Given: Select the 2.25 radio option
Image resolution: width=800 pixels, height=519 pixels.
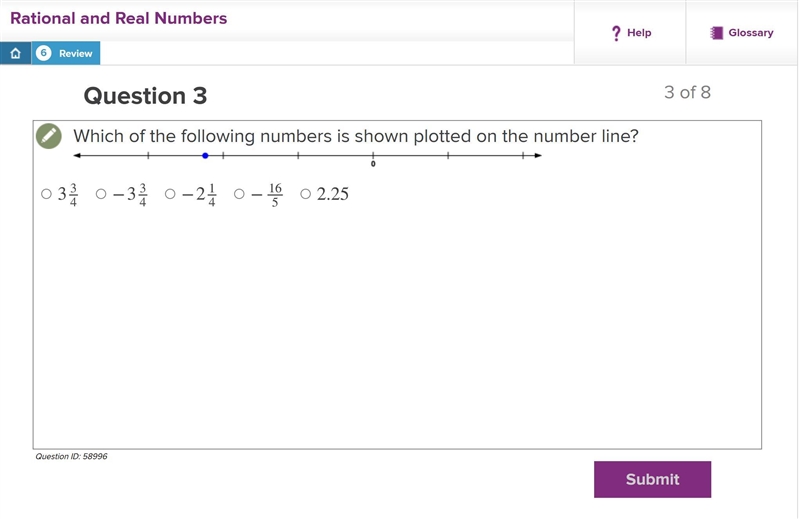Looking at the screenshot, I should (305, 194).
